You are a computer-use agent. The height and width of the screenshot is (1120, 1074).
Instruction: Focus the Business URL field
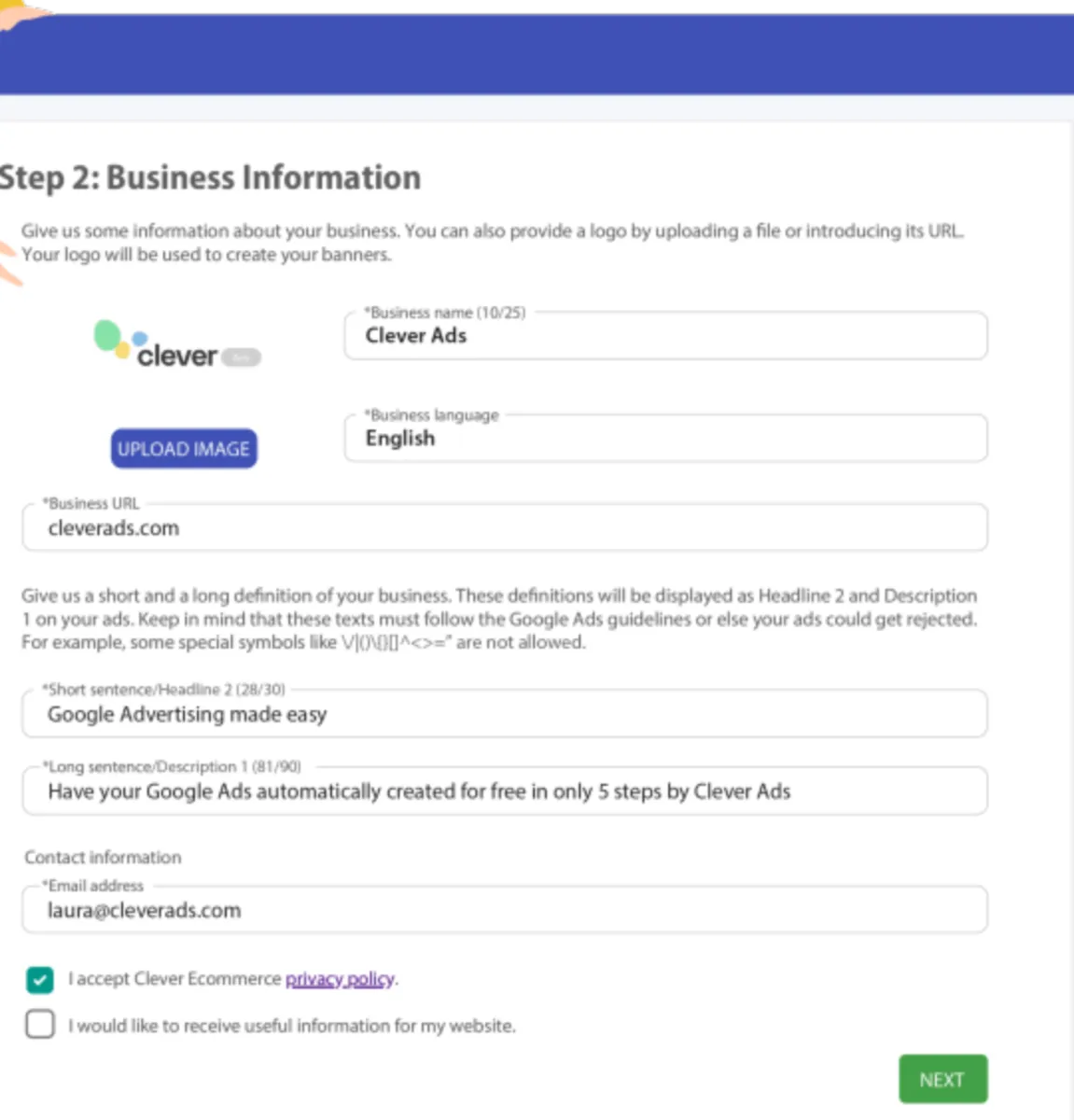click(504, 528)
